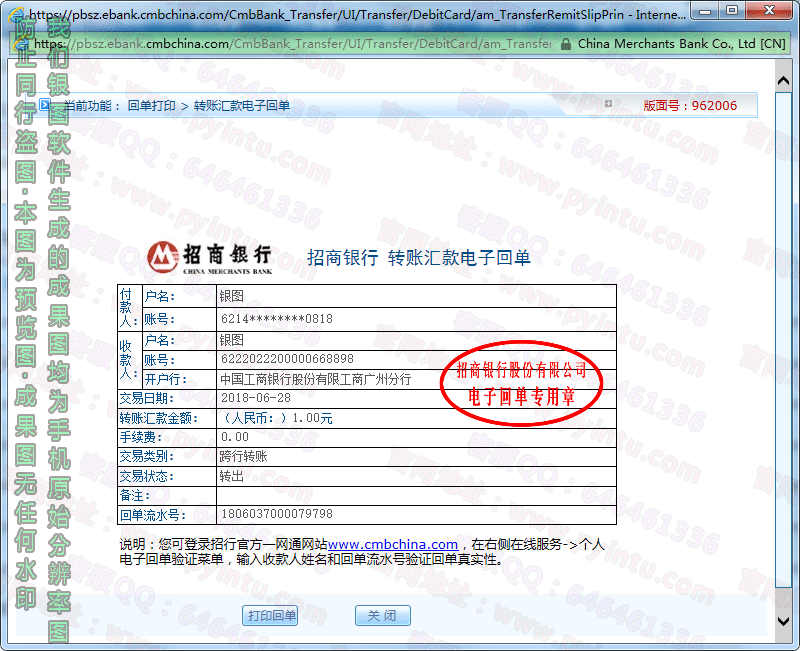Click the 备注 label

(134, 495)
